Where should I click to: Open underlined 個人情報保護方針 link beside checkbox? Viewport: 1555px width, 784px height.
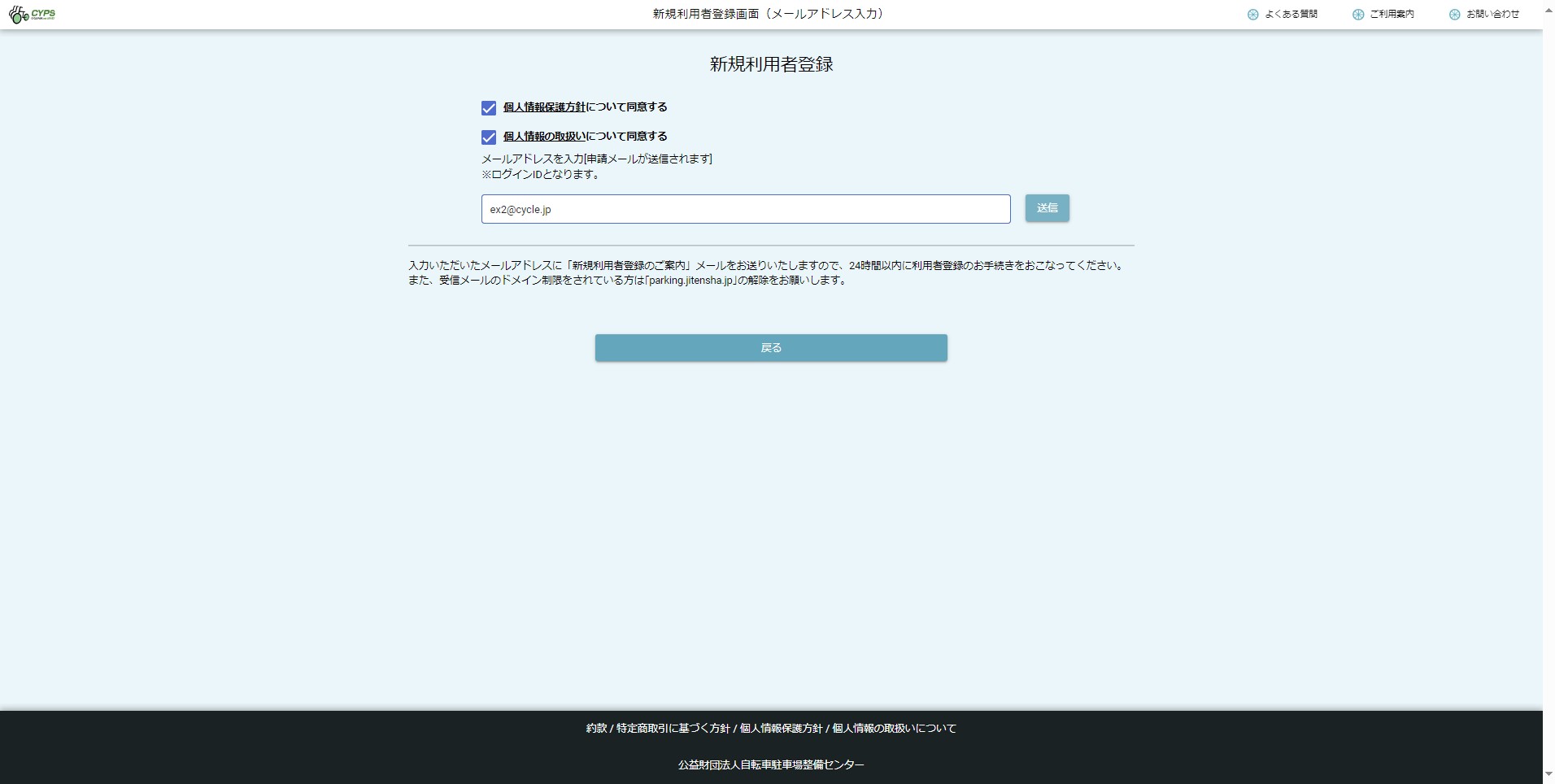click(544, 107)
